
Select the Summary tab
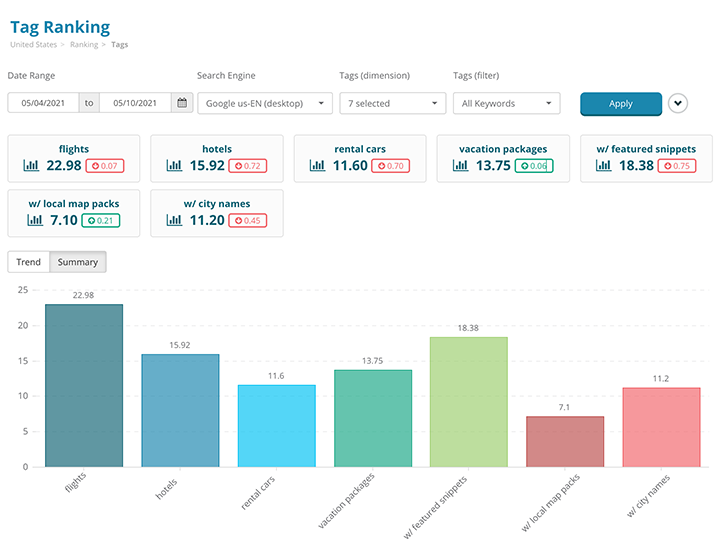(x=78, y=262)
